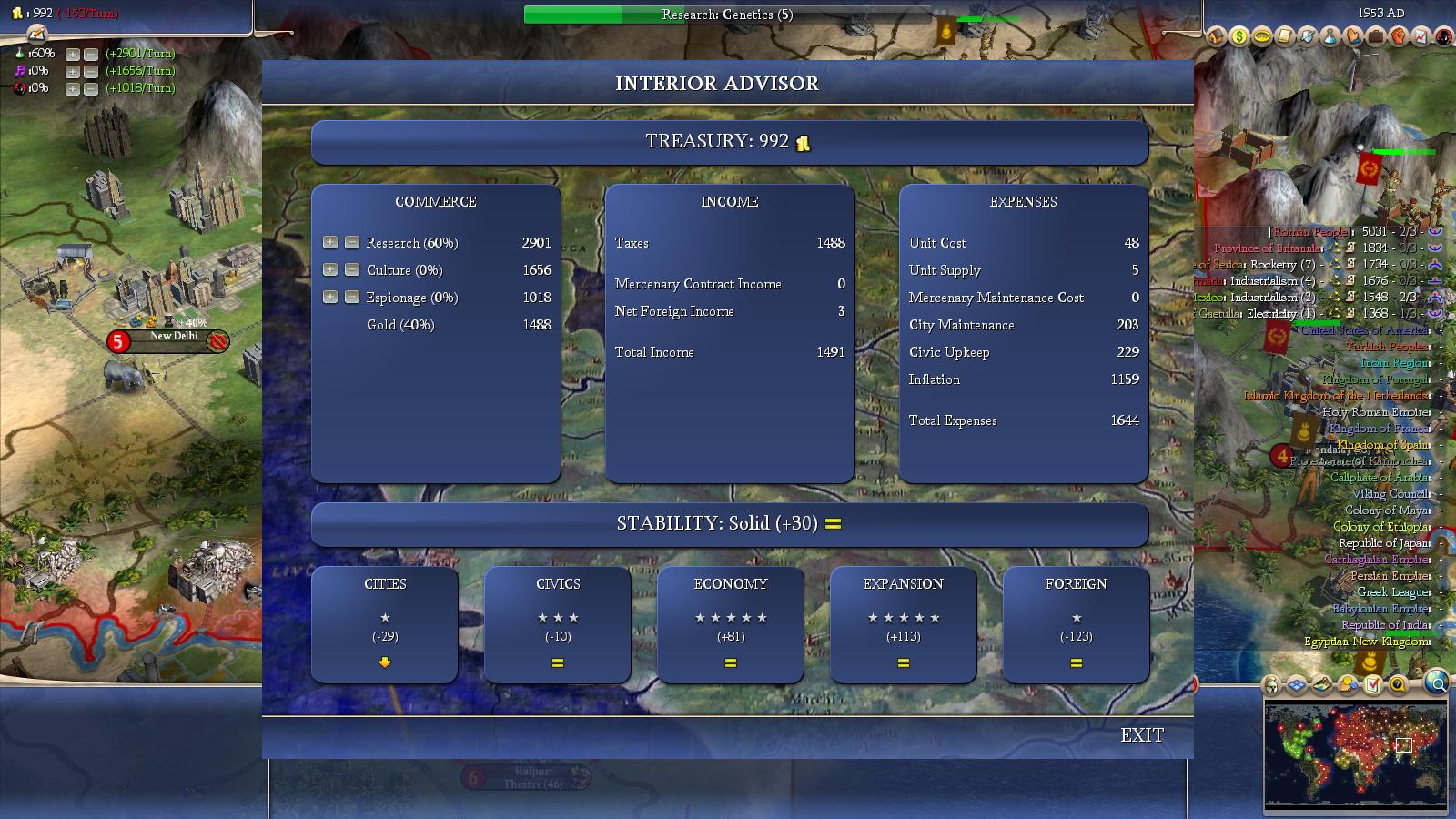Lower espionage percent with HUD minus button

(91, 89)
